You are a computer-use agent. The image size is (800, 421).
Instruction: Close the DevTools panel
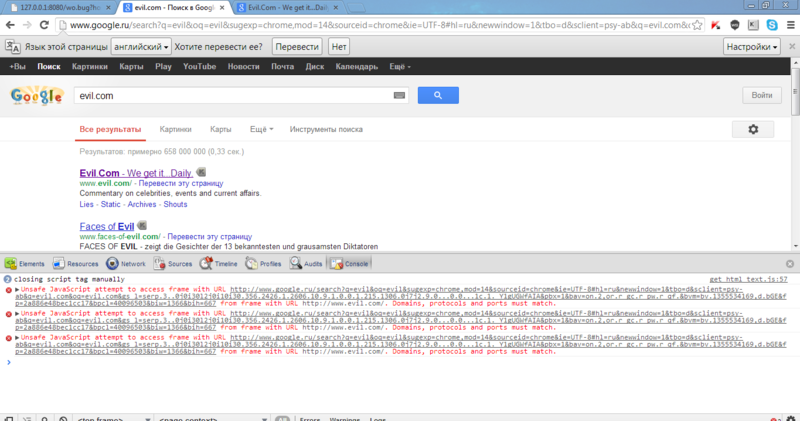(x=790, y=264)
